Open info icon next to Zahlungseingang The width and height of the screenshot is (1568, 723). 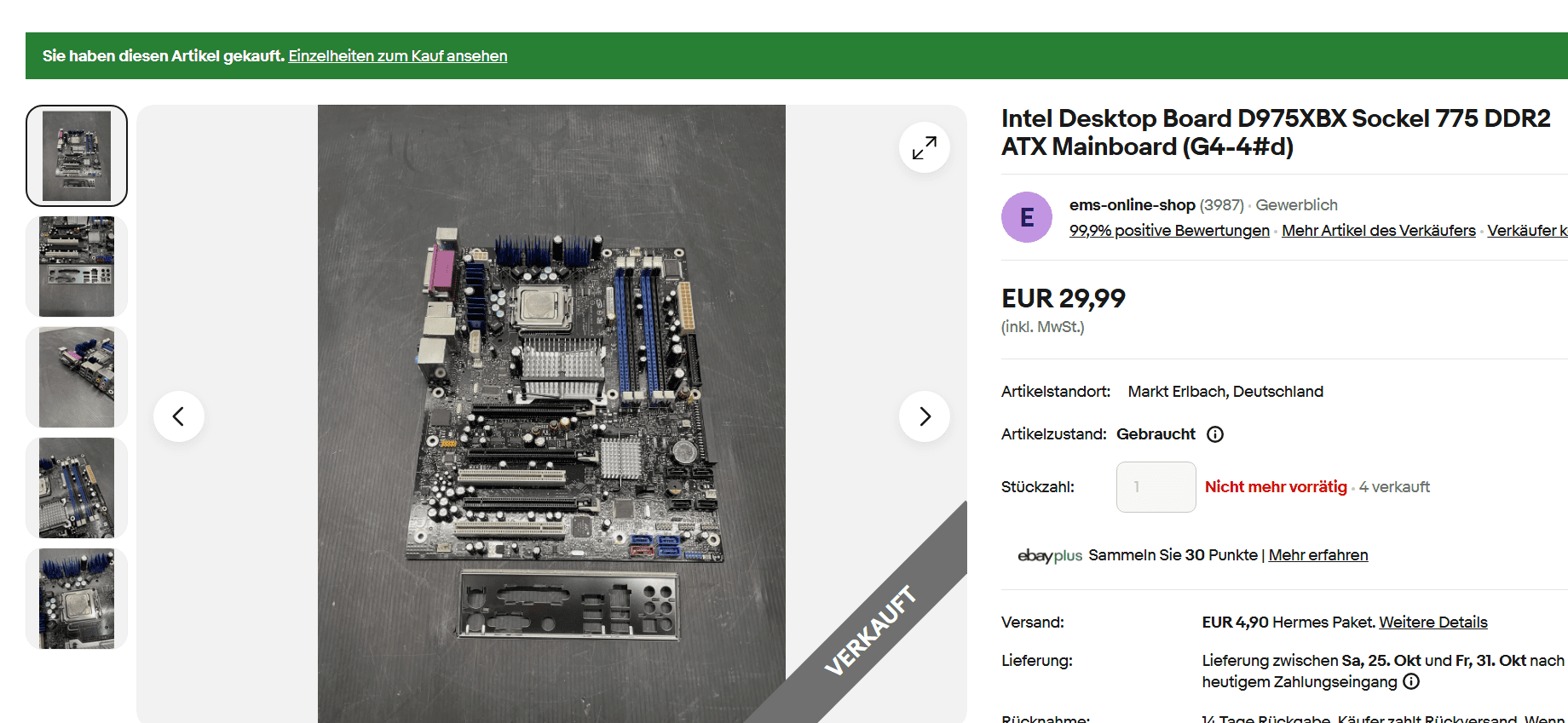(x=1411, y=681)
